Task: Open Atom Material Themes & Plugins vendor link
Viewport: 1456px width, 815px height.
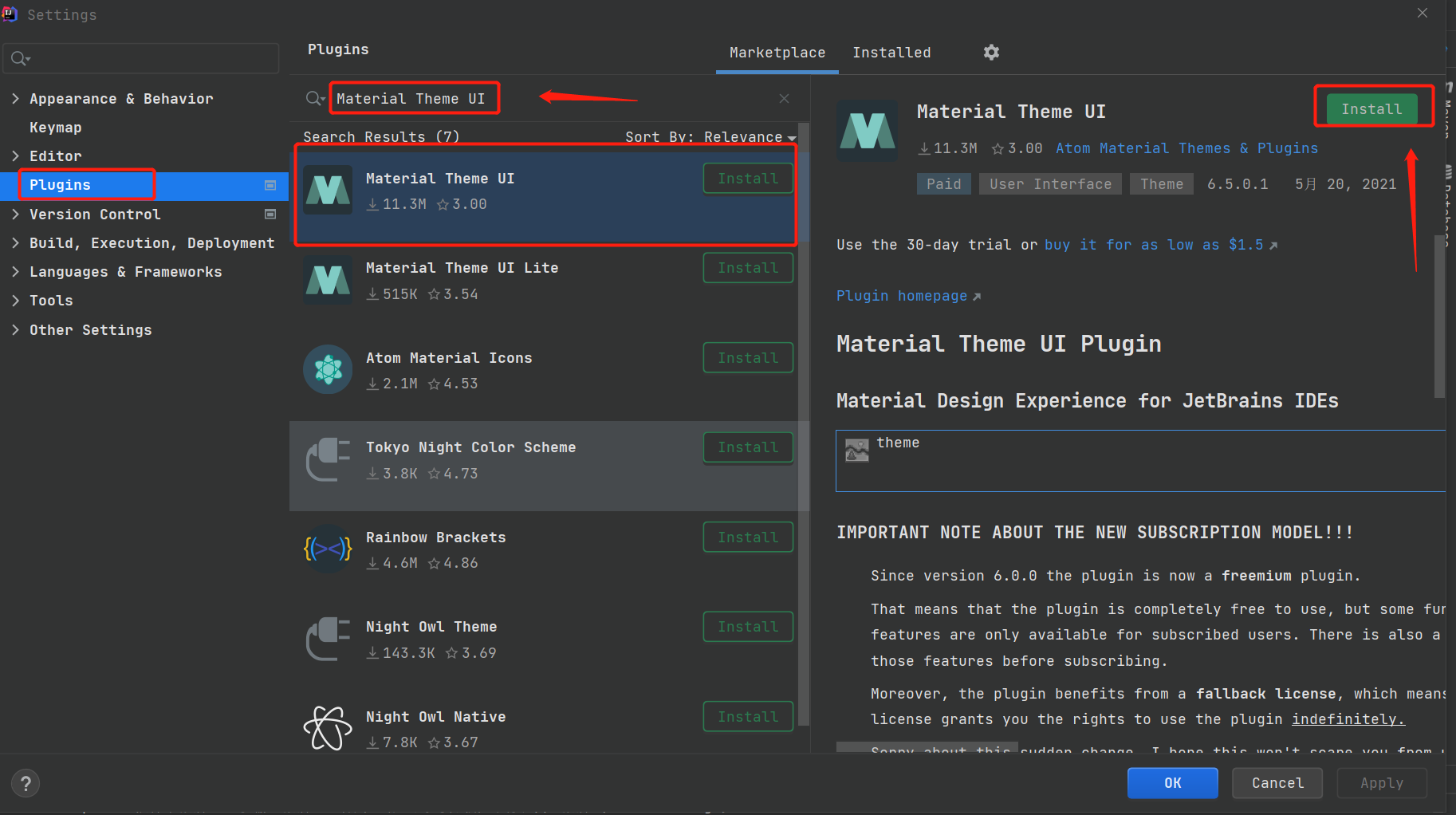Action: pyautogui.click(x=1186, y=148)
